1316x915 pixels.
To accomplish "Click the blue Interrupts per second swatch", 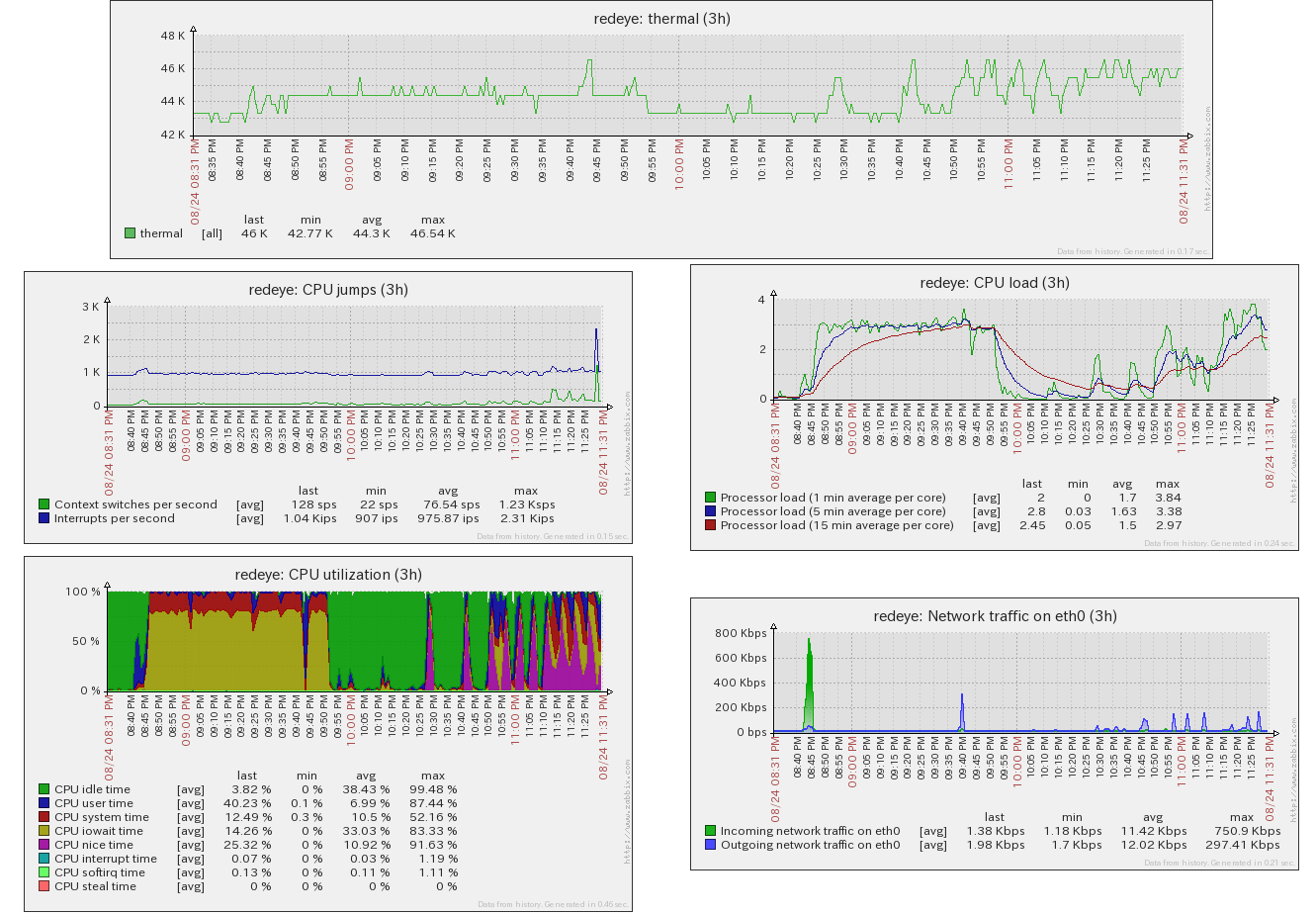I will click(x=44, y=518).
